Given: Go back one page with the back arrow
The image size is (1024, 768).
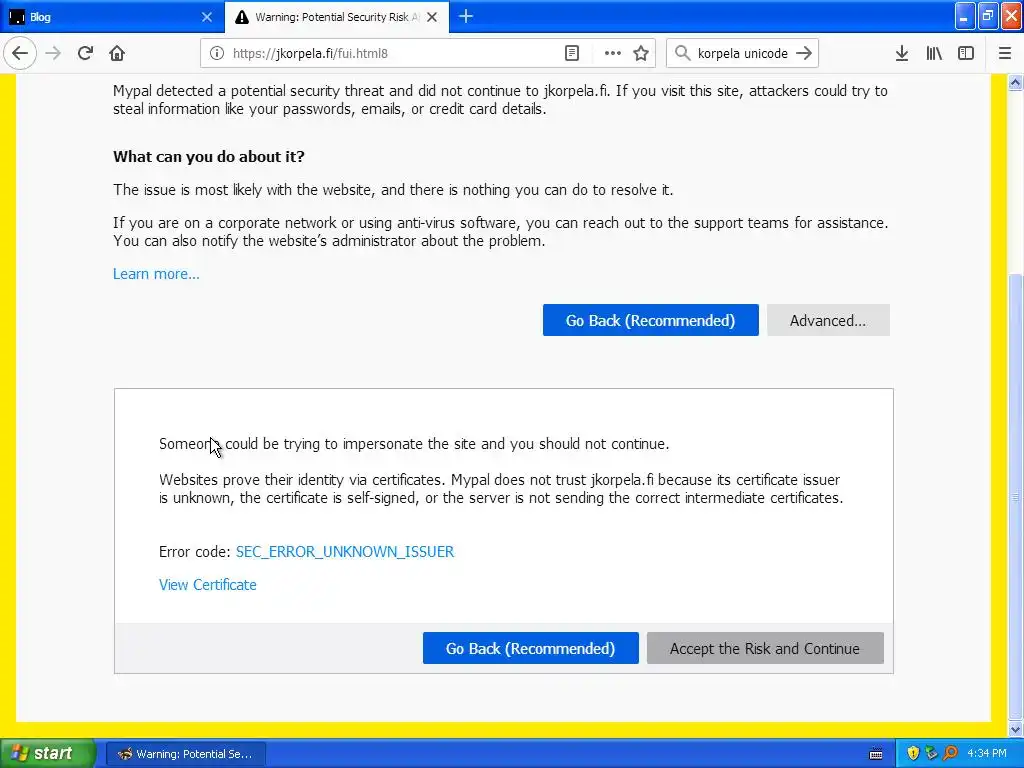Looking at the screenshot, I should click(20, 54).
